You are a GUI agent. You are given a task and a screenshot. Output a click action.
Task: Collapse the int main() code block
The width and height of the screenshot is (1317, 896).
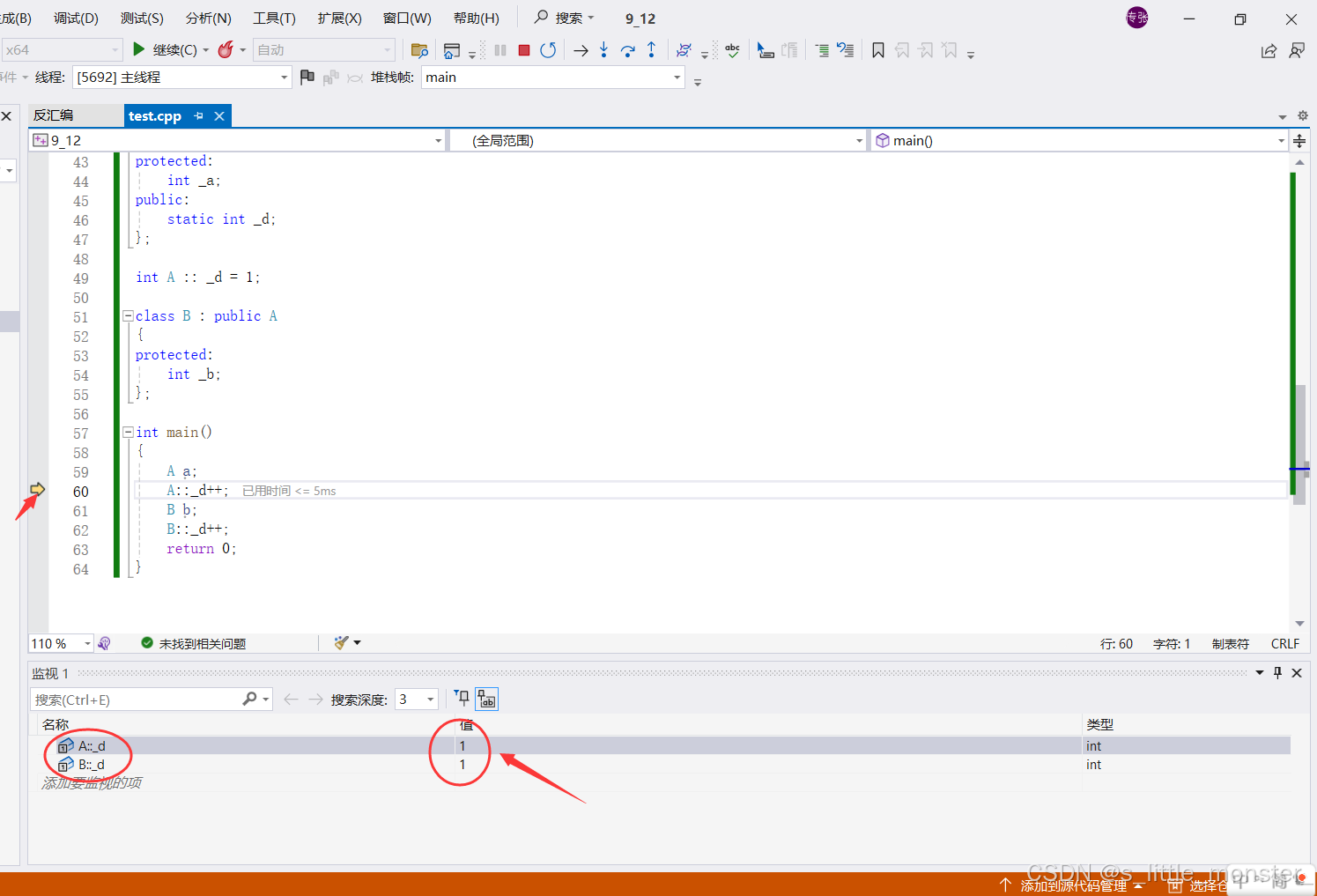(128, 432)
